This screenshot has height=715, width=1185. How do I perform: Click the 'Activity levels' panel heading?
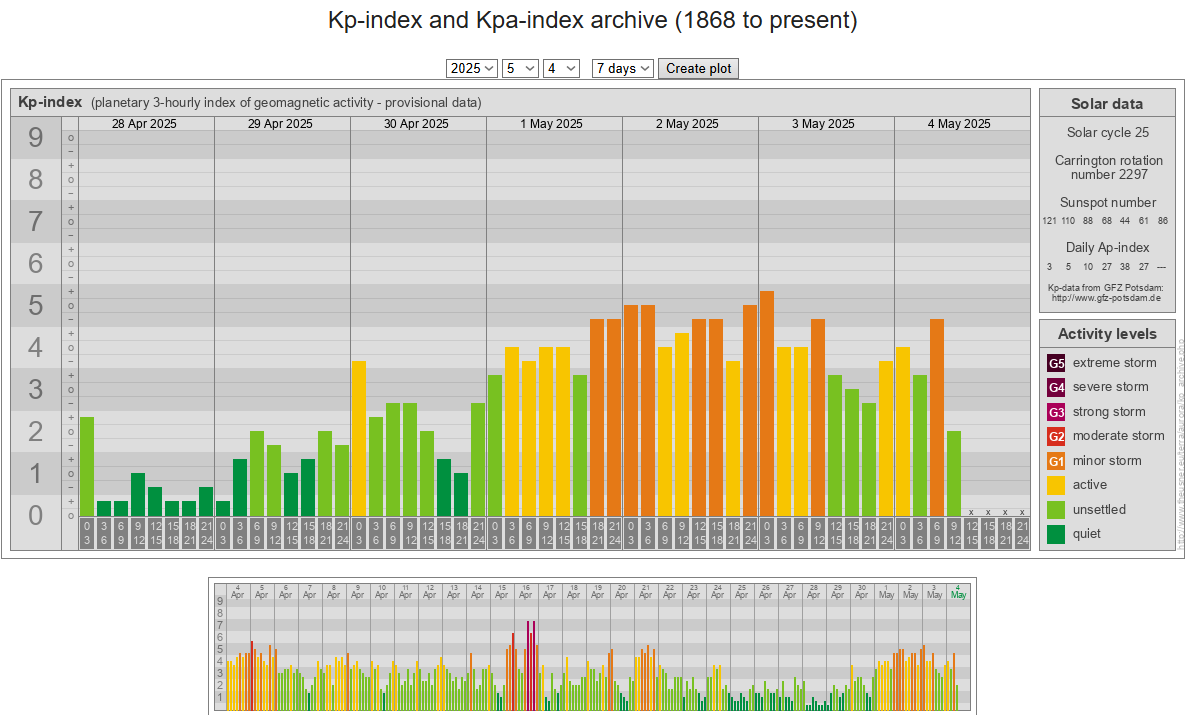coord(1107,334)
